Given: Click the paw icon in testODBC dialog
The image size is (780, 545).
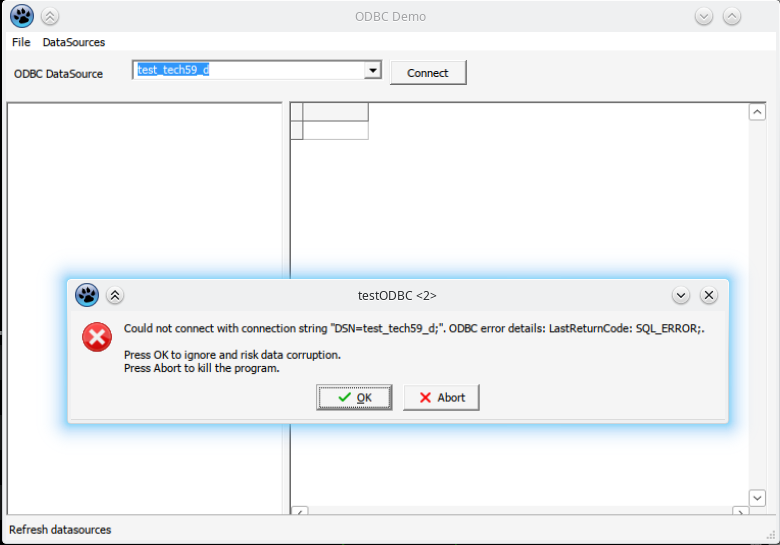Looking at the screenshot, I should coord(87,295).
